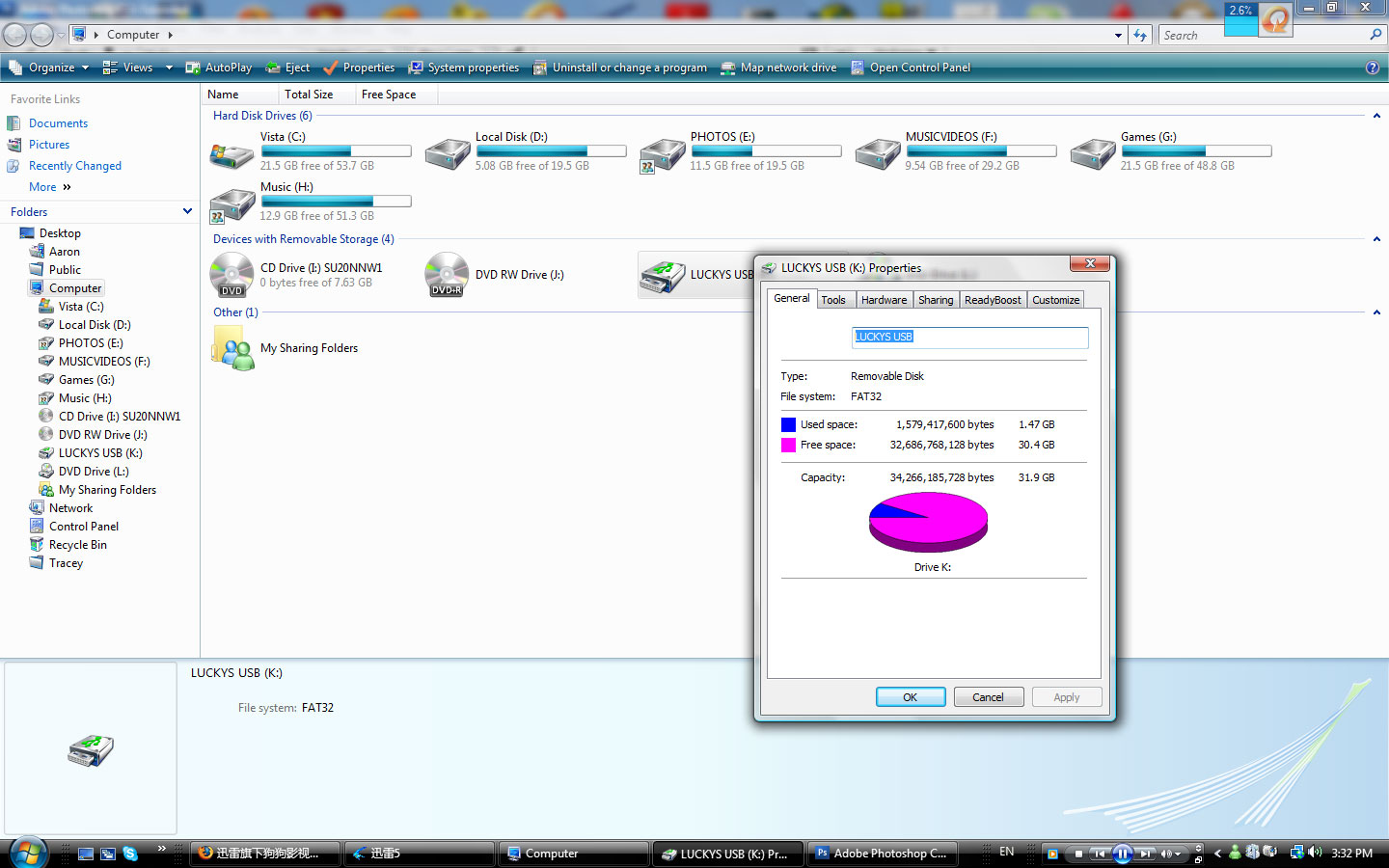Image resolution: width=1389 pixels, height=868 pixels.
Task: Click the AutoPlay toolbar button
Action: (218, 68)
